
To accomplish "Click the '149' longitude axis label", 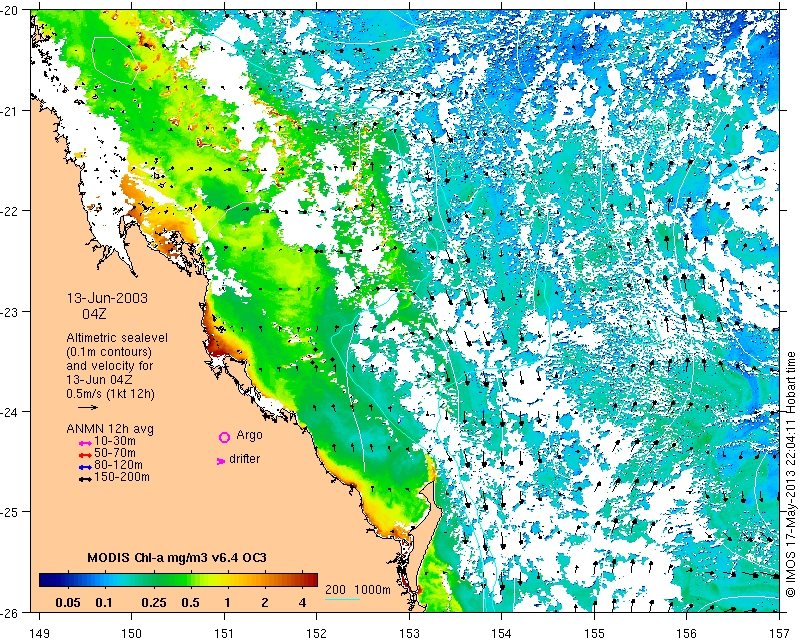I will (39, 633).
